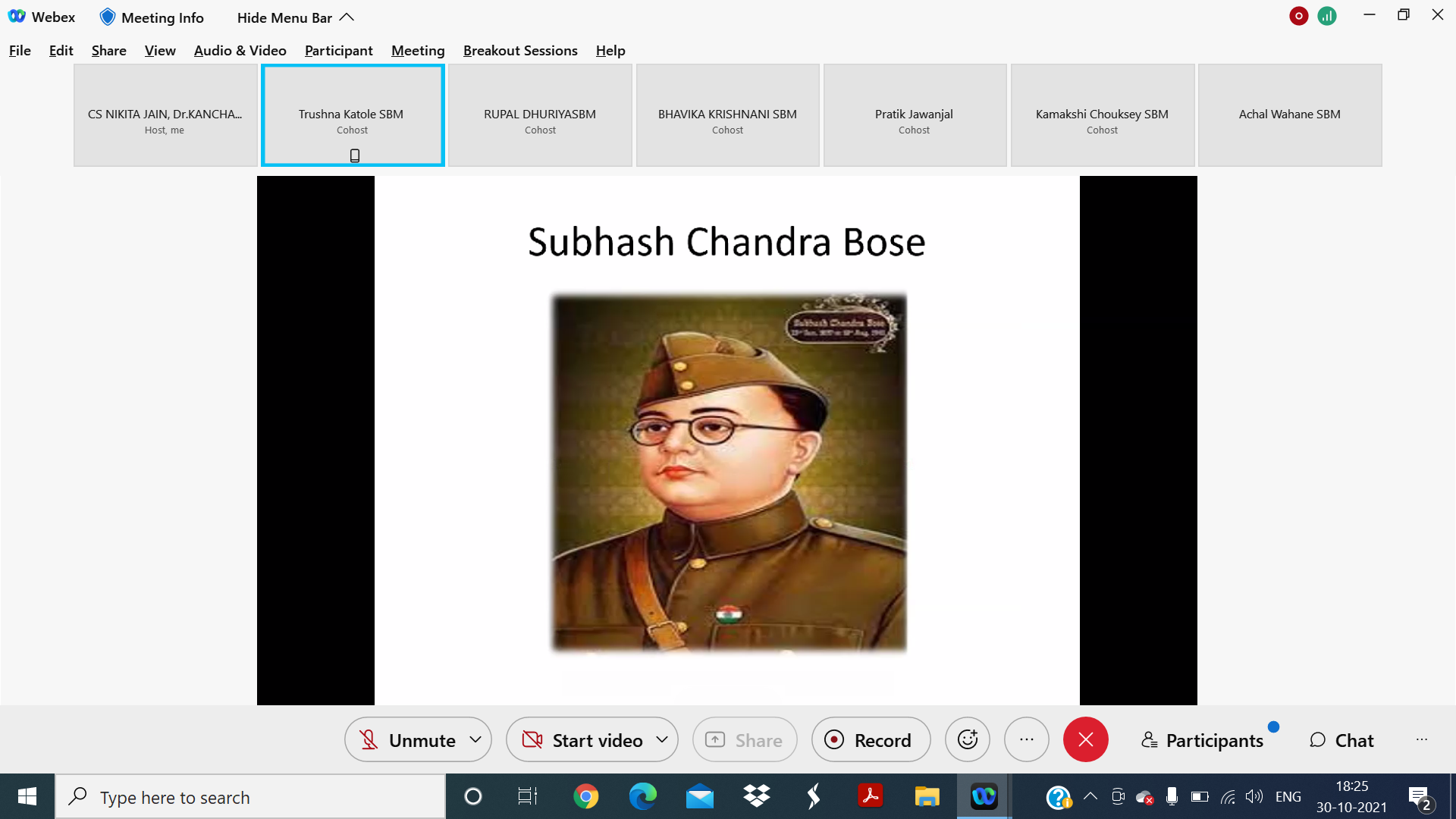Open Dropbox from taskbar
The height and width of the screenshot is (819, 1456).
coord(756,796)
